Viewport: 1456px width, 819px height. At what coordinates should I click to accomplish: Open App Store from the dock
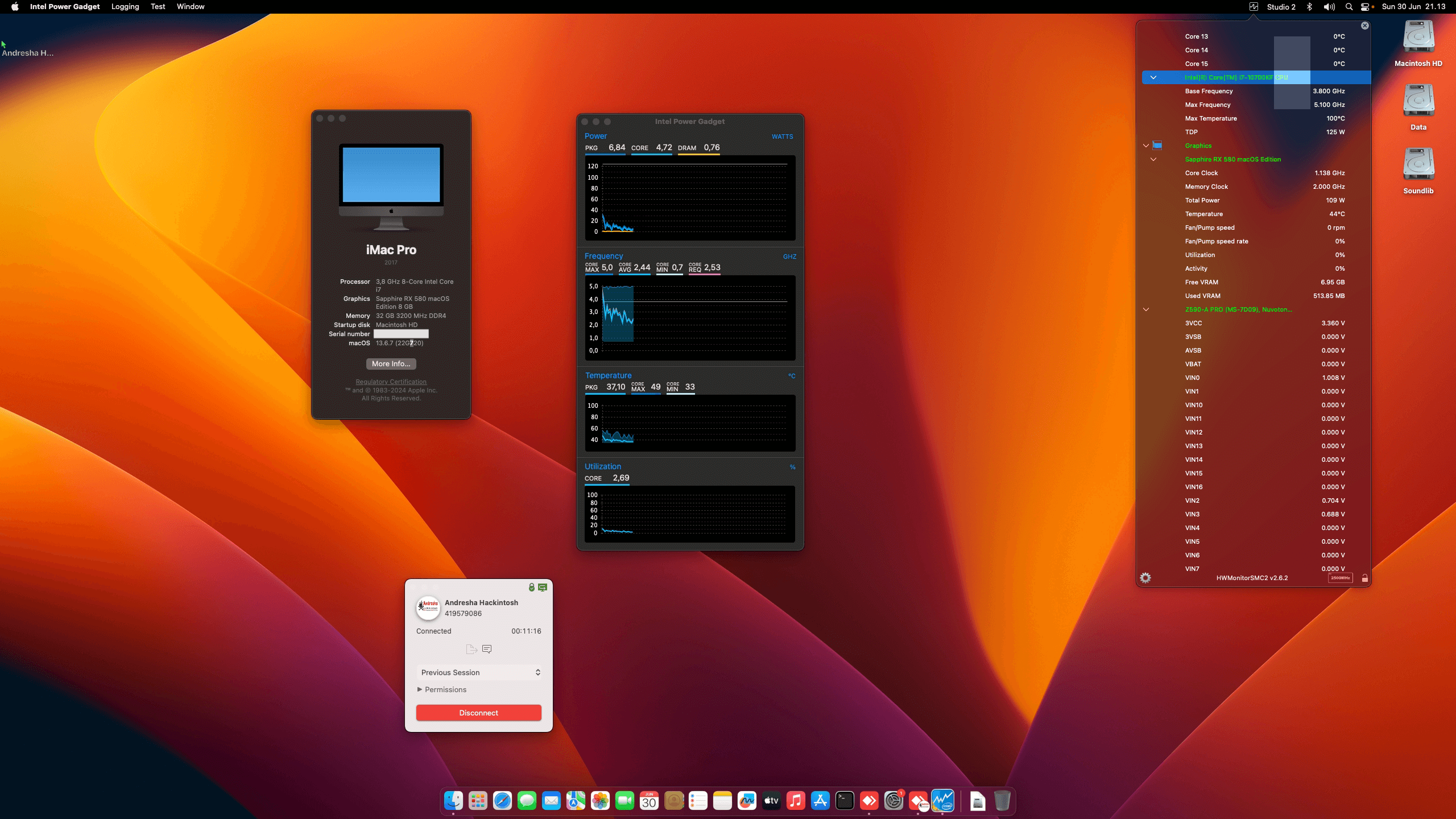[x=820, y=801]
